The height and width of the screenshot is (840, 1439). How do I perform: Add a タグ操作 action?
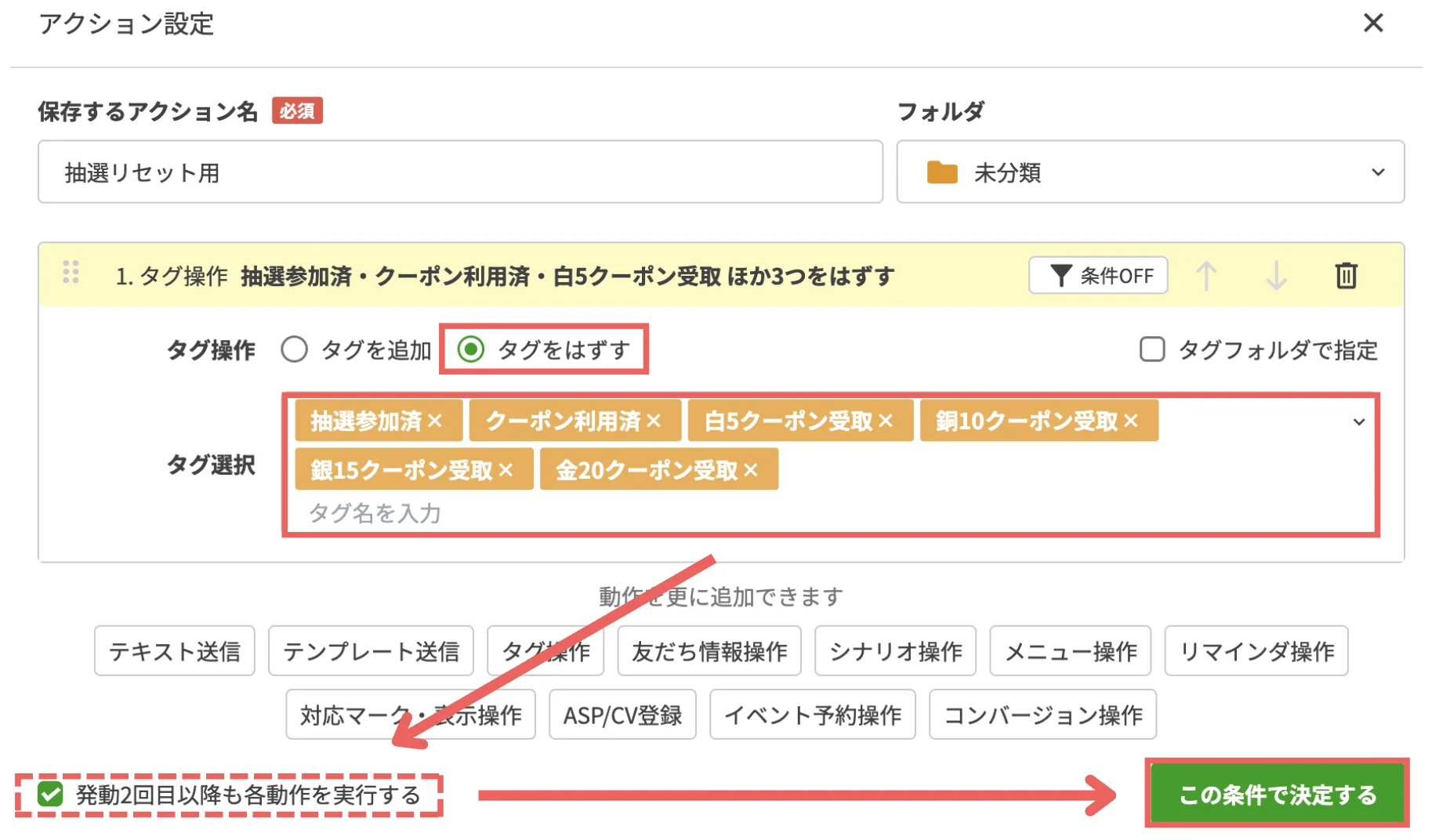coord(546,650)
